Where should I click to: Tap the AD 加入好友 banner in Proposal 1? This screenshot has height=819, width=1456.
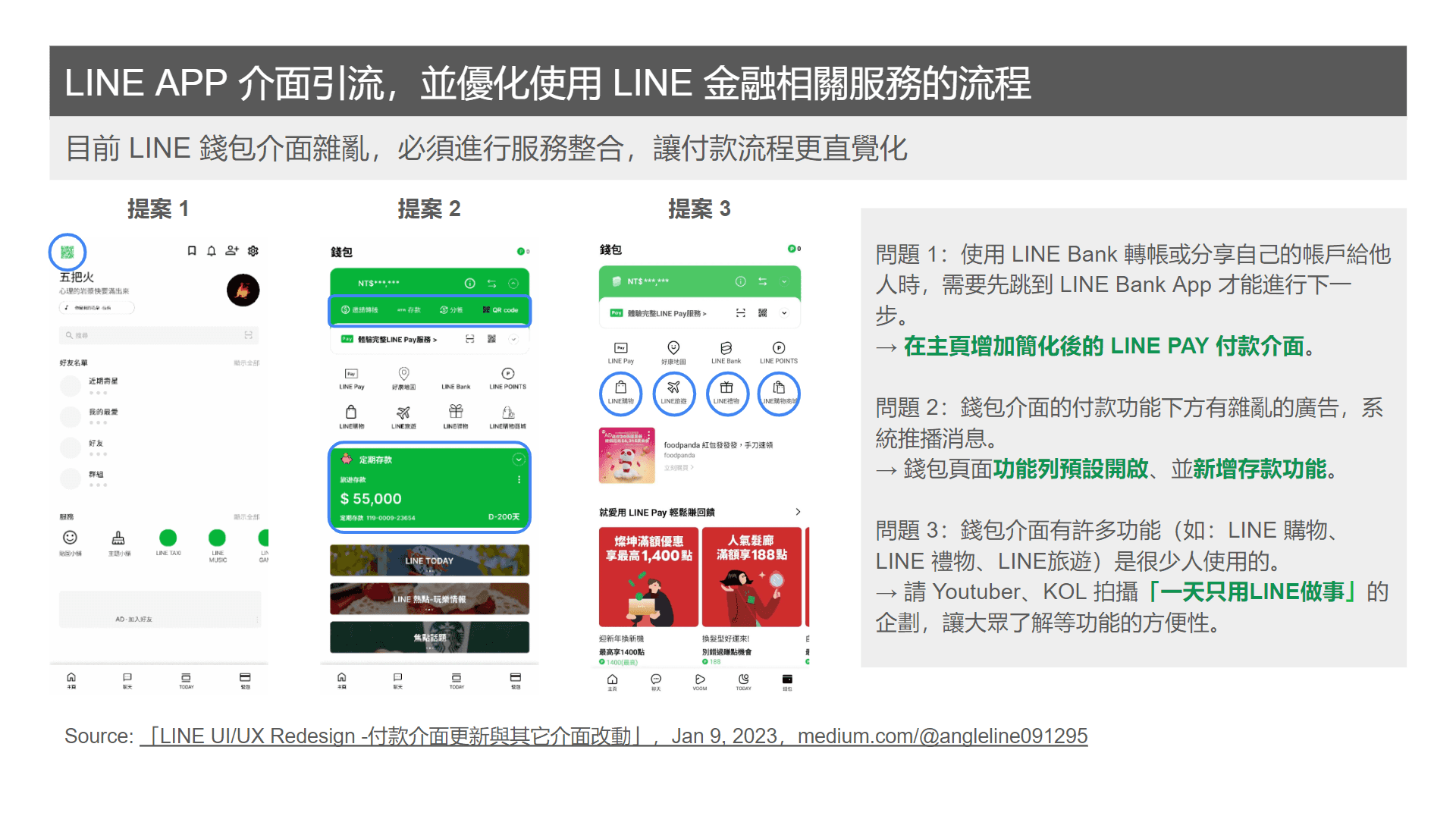coord(159,610)
